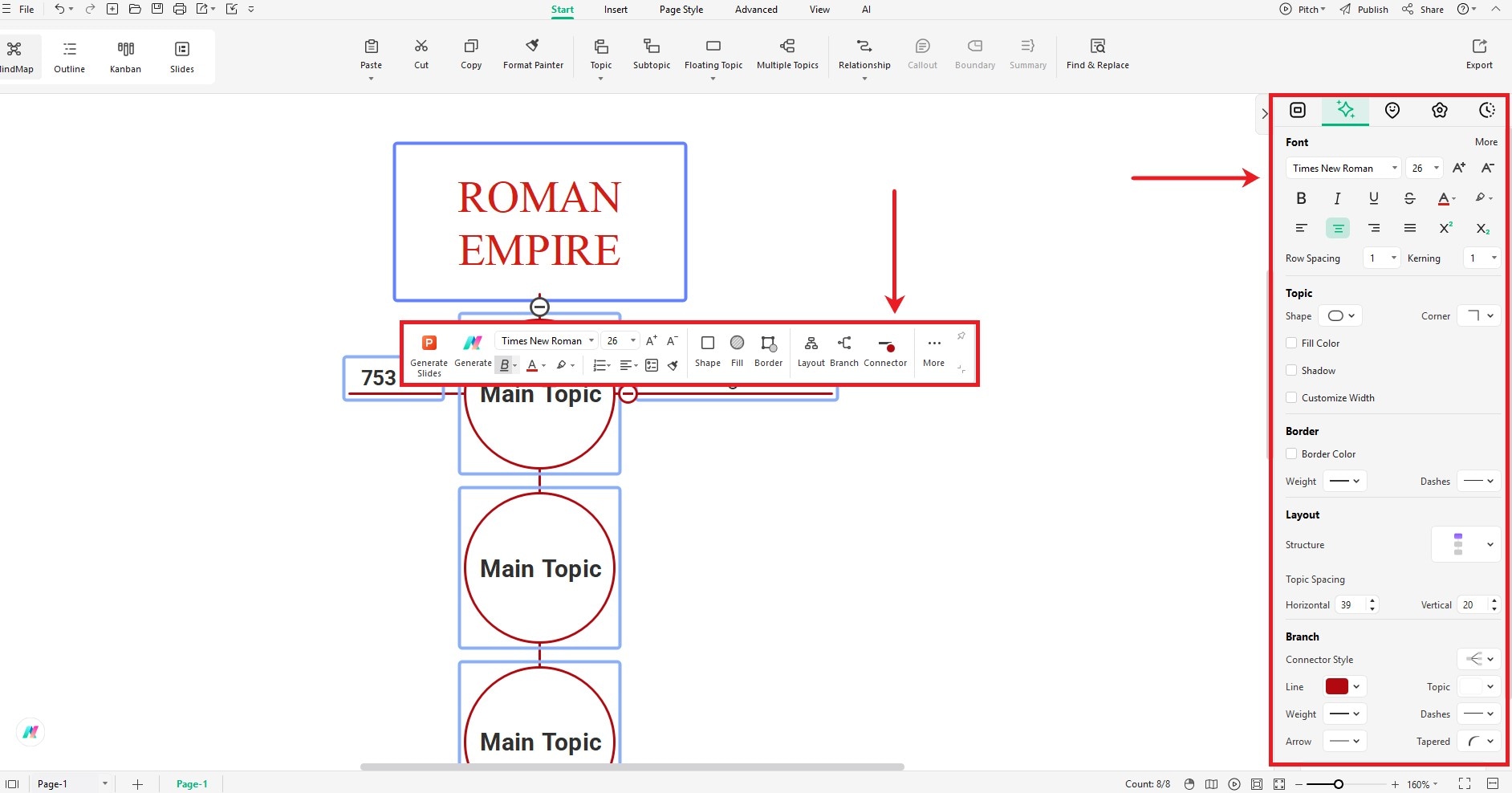Toggle Bold in the side panel
This screenshot has width=1512, height=793.
point(1301,198)
